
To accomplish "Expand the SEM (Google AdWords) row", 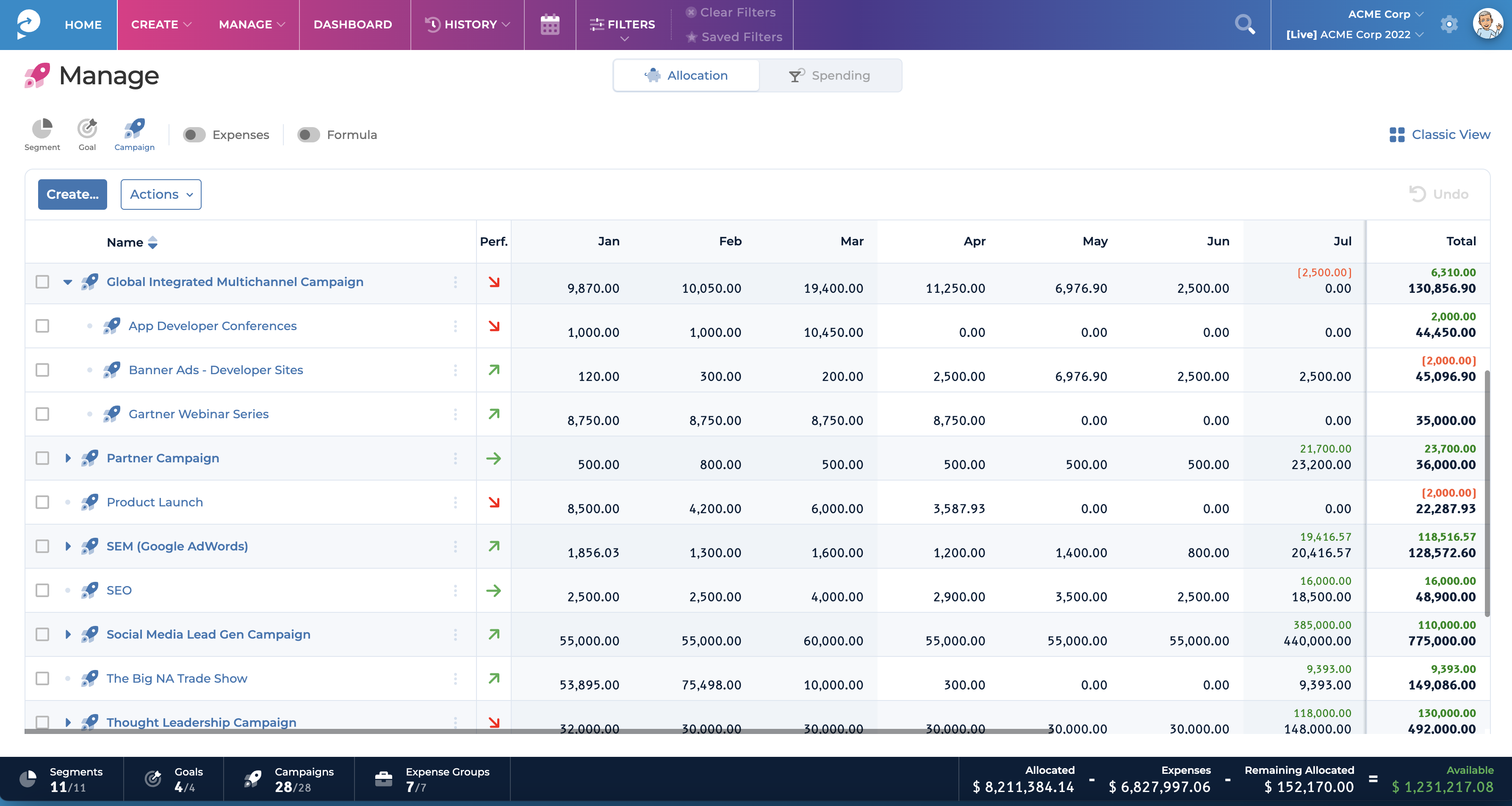I will [x=67, y=546].
